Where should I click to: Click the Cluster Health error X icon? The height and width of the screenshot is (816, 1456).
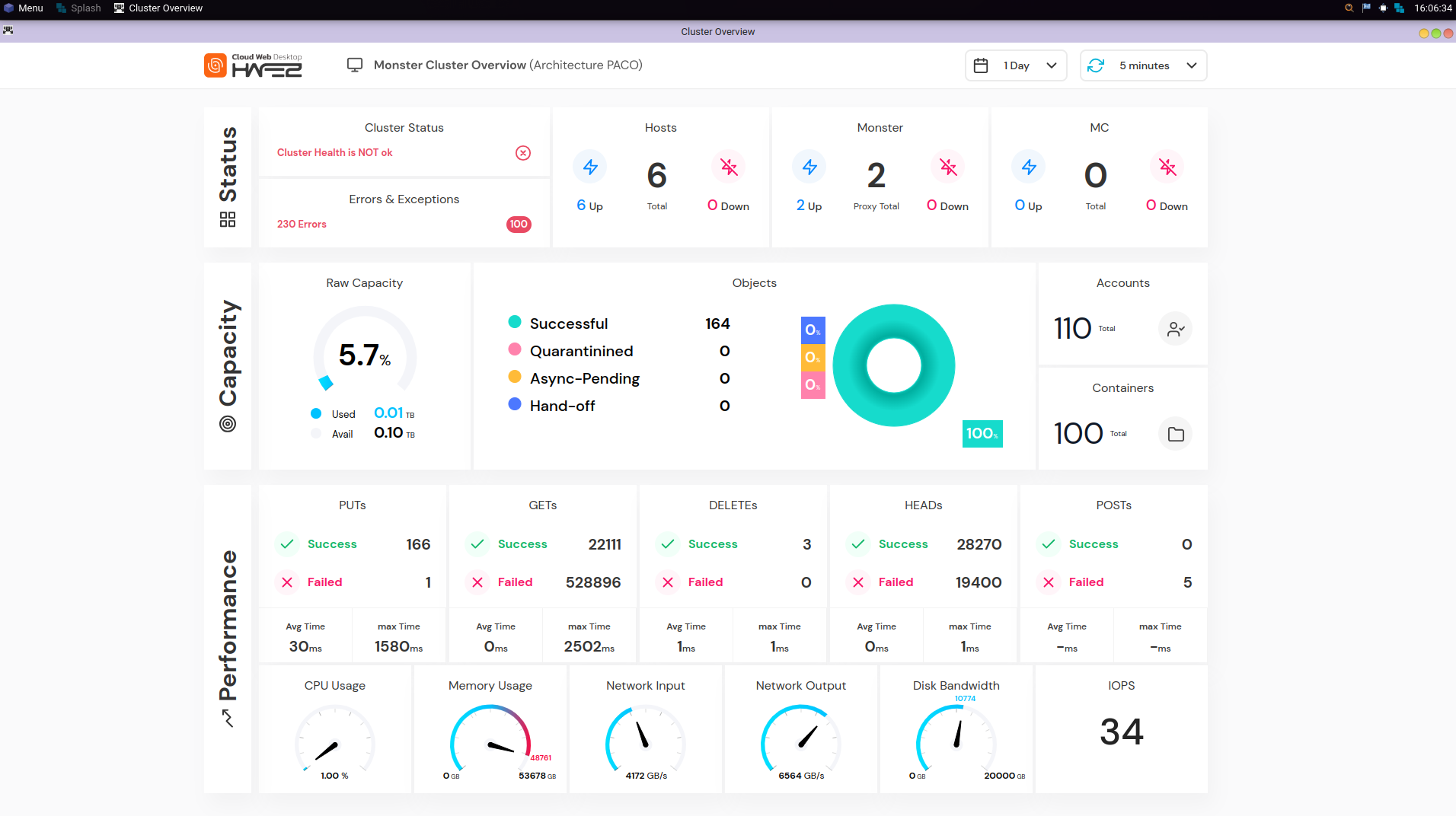523,153
